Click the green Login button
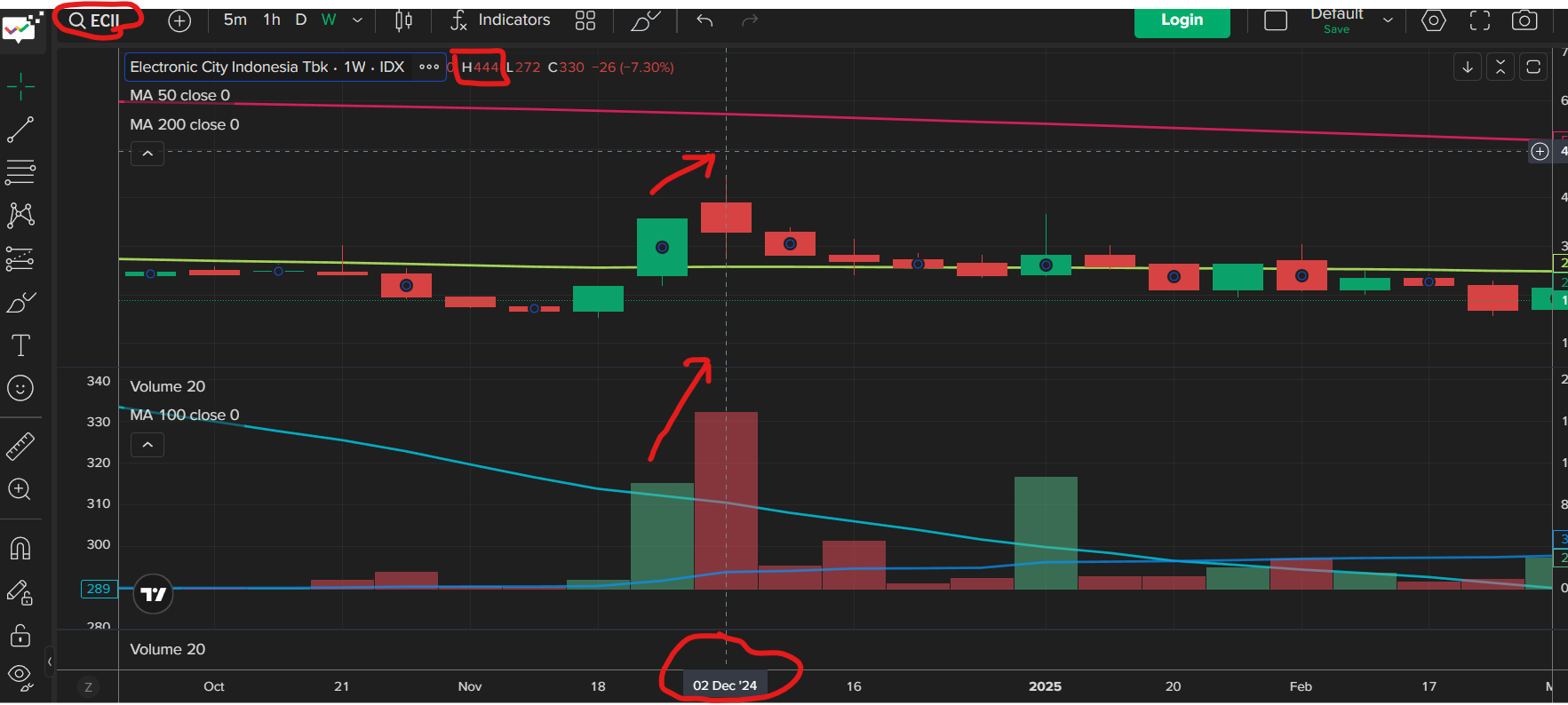This screenshot has width=1568, height=705. click(x=1182, y=21)
